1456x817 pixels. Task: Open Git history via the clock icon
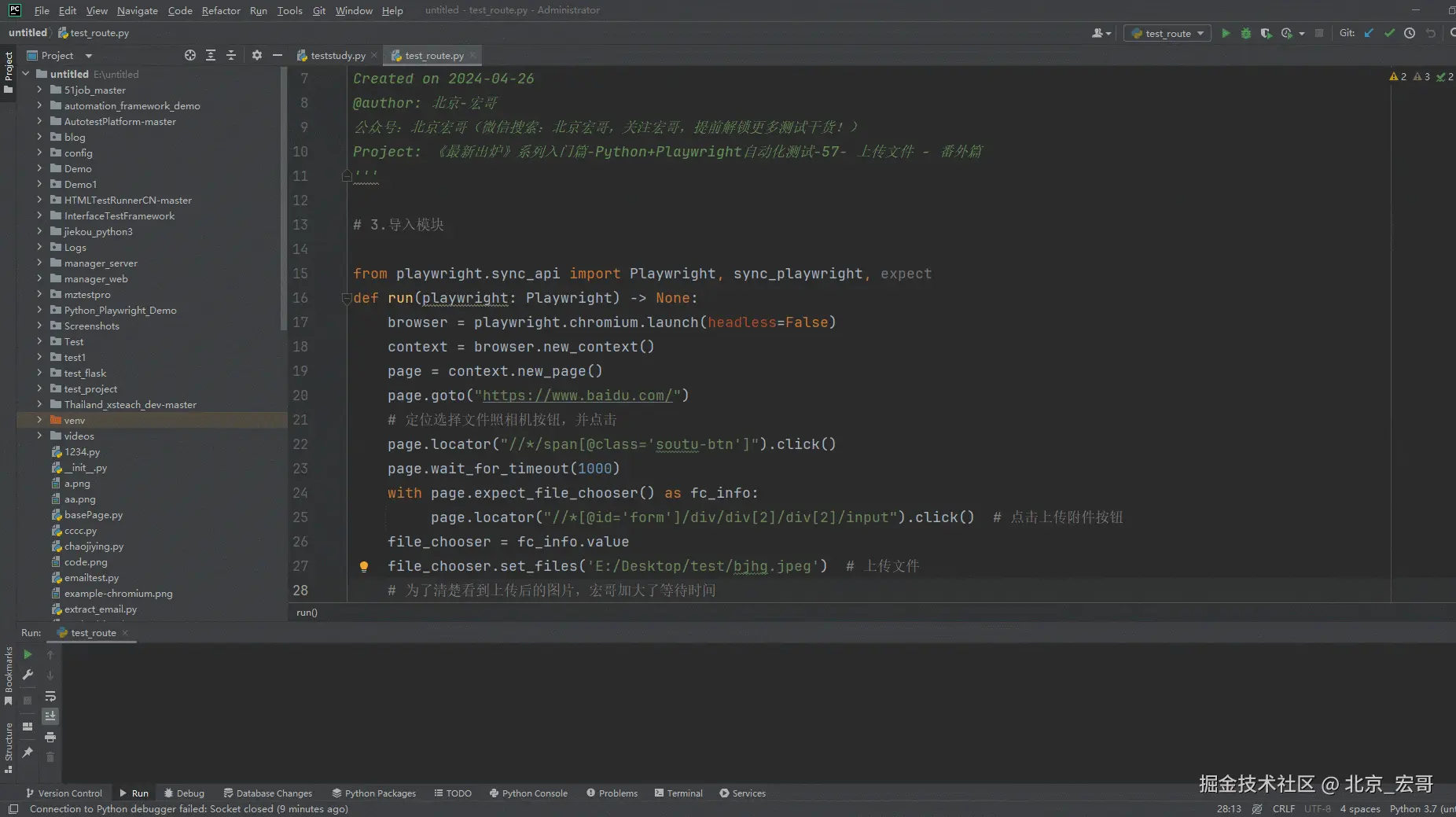(x=1410, y=33)
